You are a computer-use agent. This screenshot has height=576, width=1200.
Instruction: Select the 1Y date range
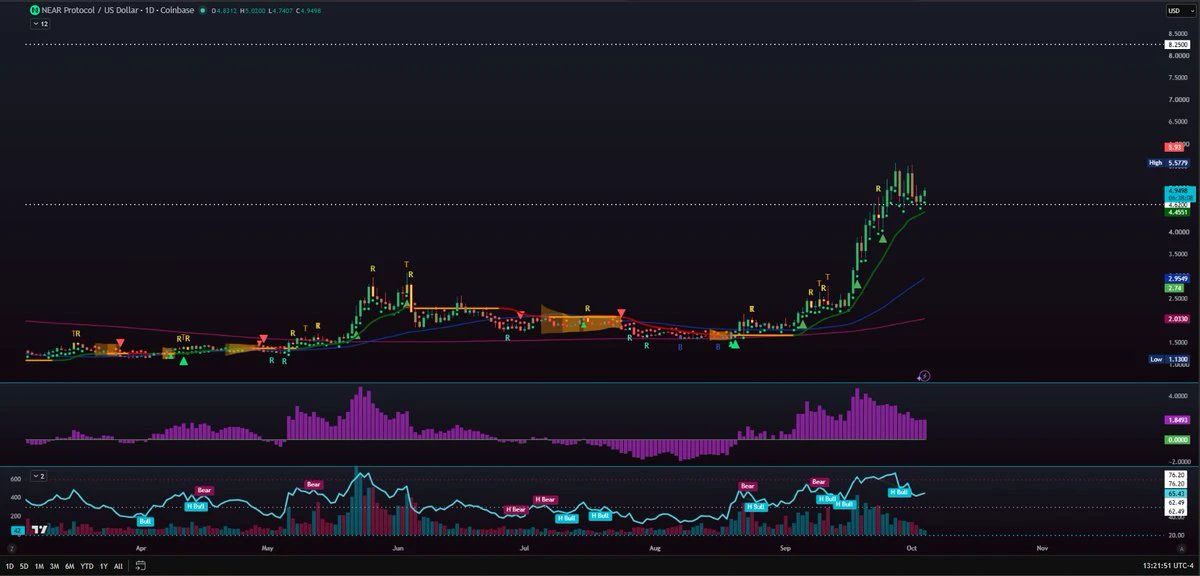[104, 566]
